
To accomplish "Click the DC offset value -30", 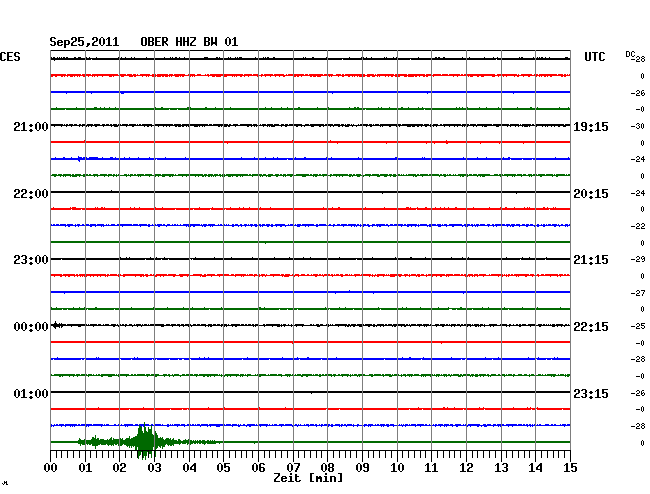I will click(x=638, y=126).
